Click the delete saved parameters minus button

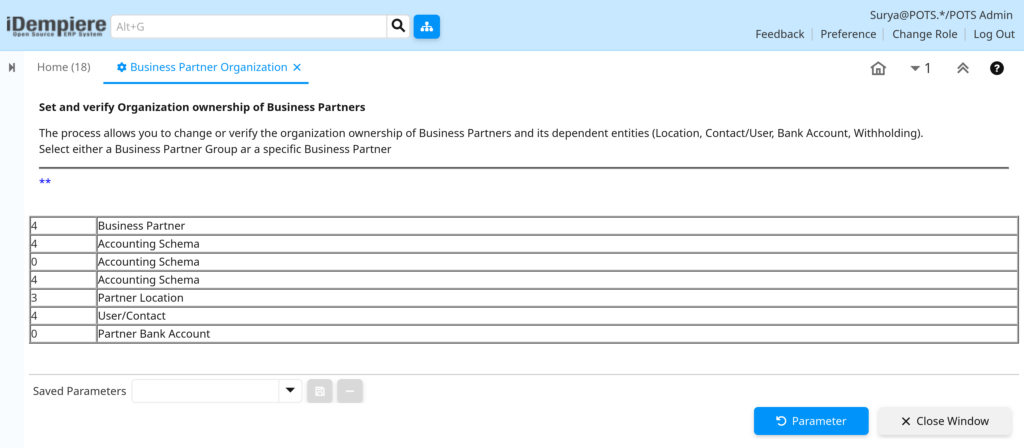coord(350,391)
